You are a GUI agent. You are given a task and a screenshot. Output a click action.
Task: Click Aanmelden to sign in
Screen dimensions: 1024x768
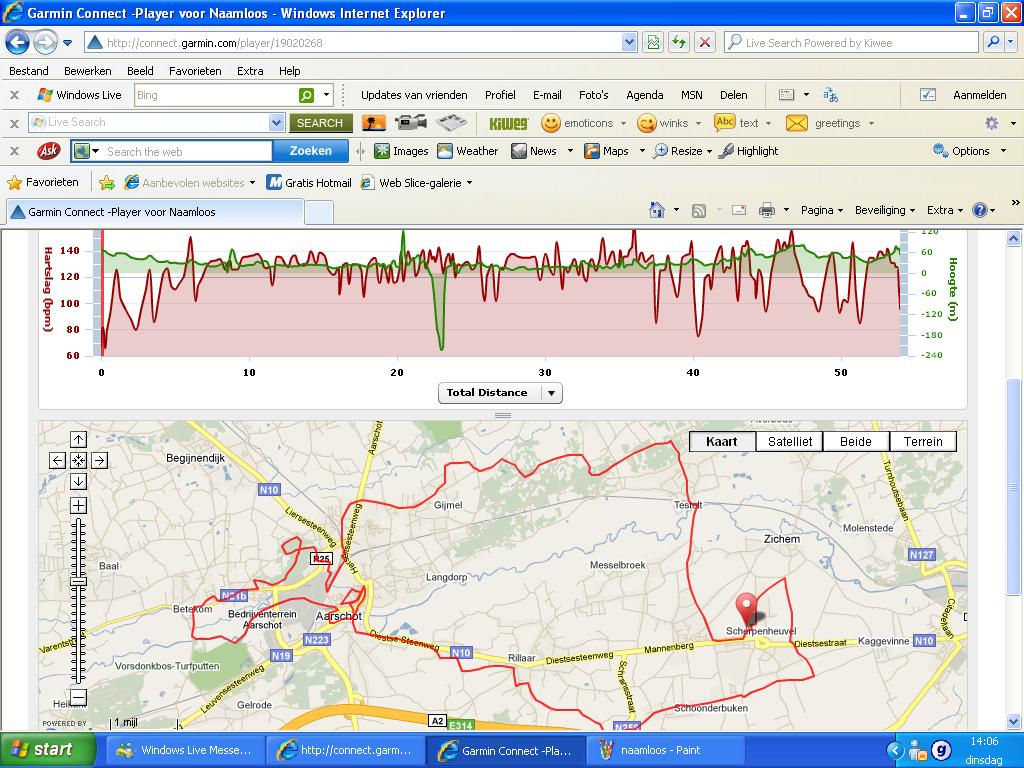[x=980, y=95]
